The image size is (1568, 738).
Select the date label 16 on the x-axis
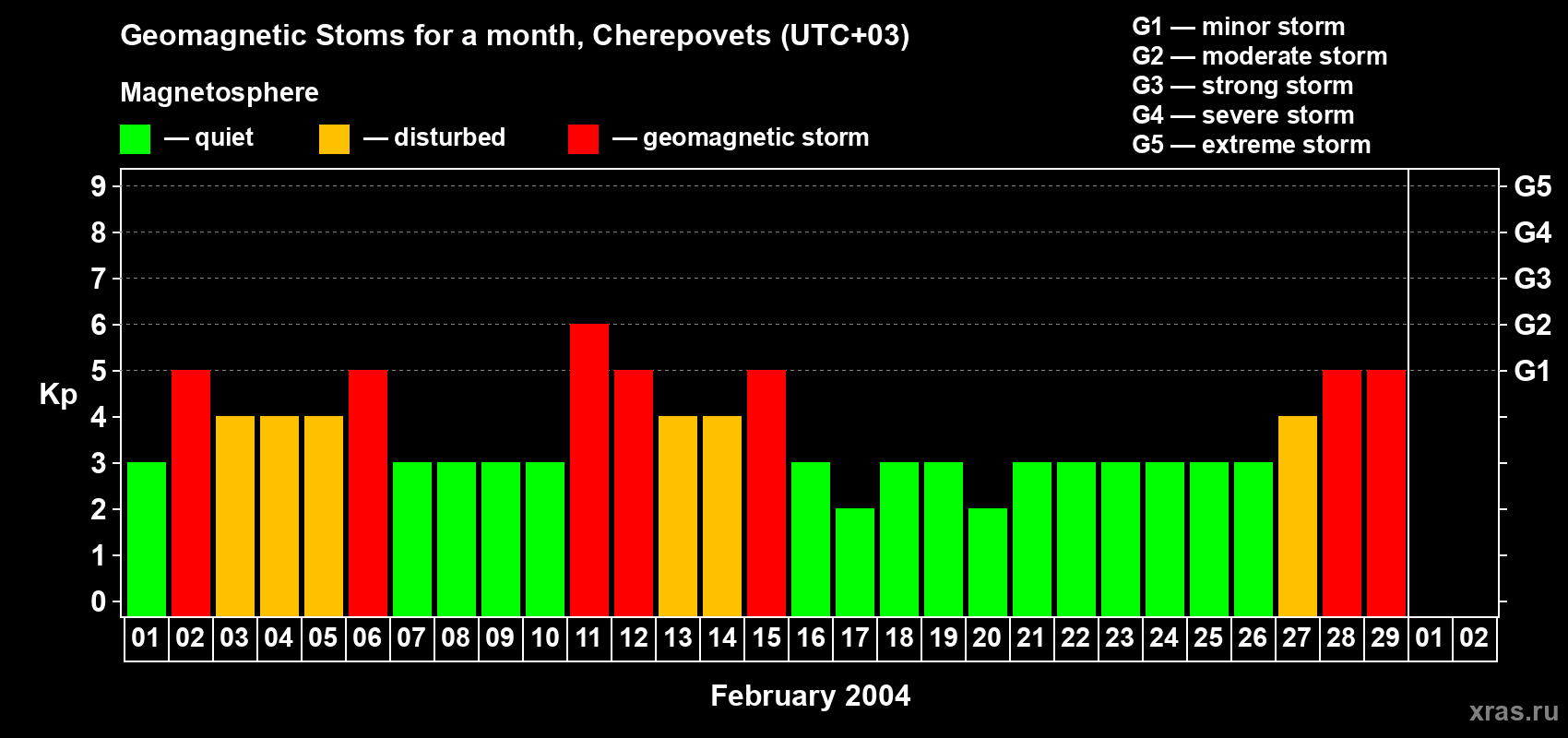(811, 638)
